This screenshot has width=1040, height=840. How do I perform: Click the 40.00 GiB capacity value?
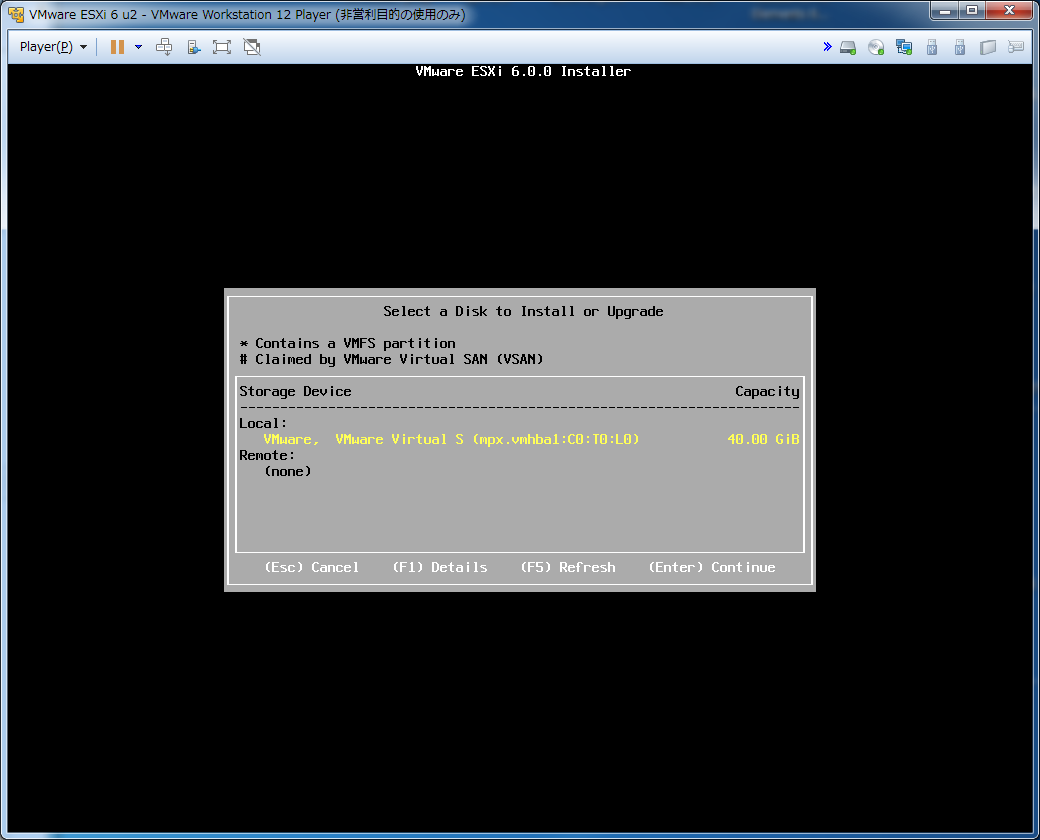coord(763,439)
